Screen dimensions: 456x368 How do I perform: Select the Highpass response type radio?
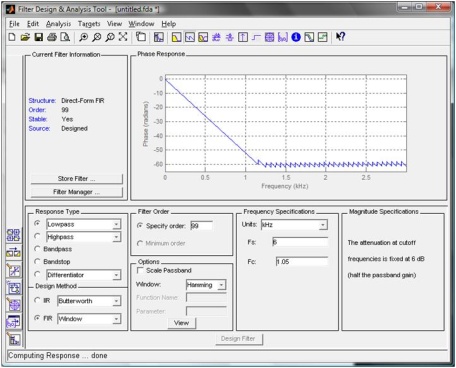click(x=37, y=236)
